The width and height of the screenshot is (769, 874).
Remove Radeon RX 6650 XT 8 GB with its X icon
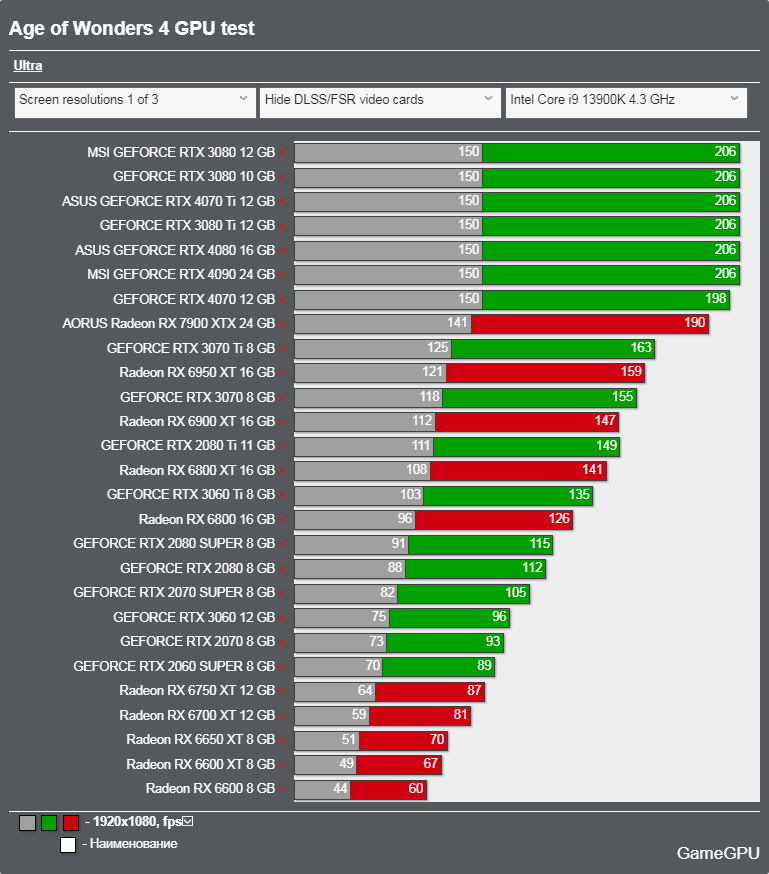[283, 740]
